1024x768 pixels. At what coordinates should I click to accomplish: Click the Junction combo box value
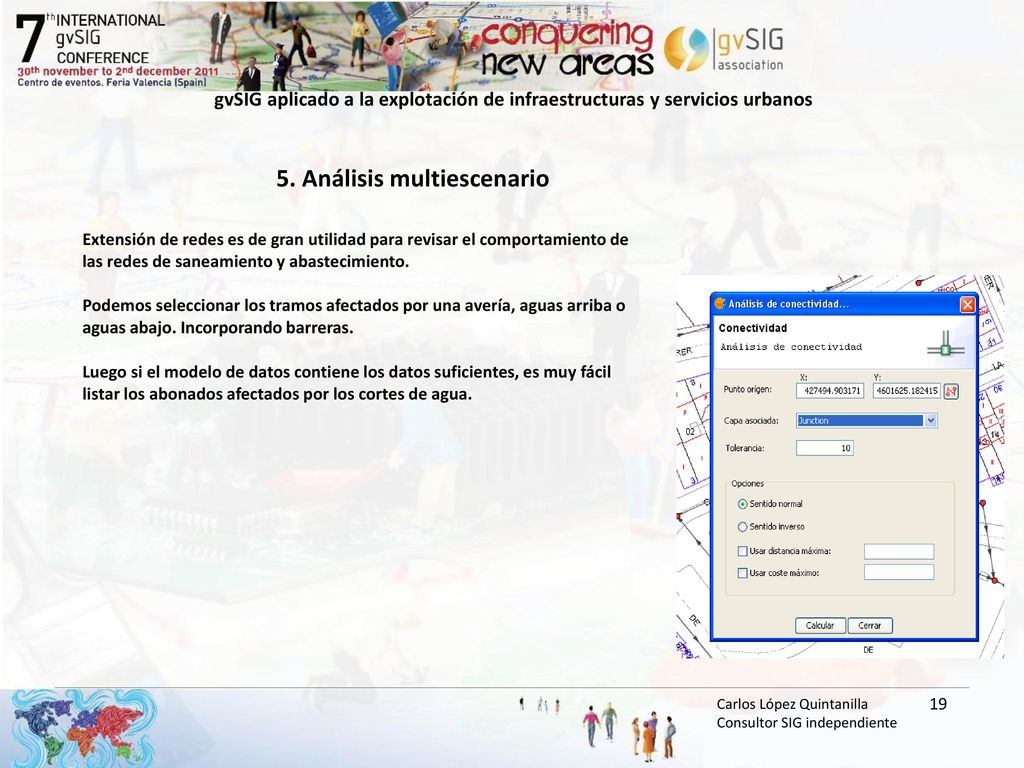859,421
